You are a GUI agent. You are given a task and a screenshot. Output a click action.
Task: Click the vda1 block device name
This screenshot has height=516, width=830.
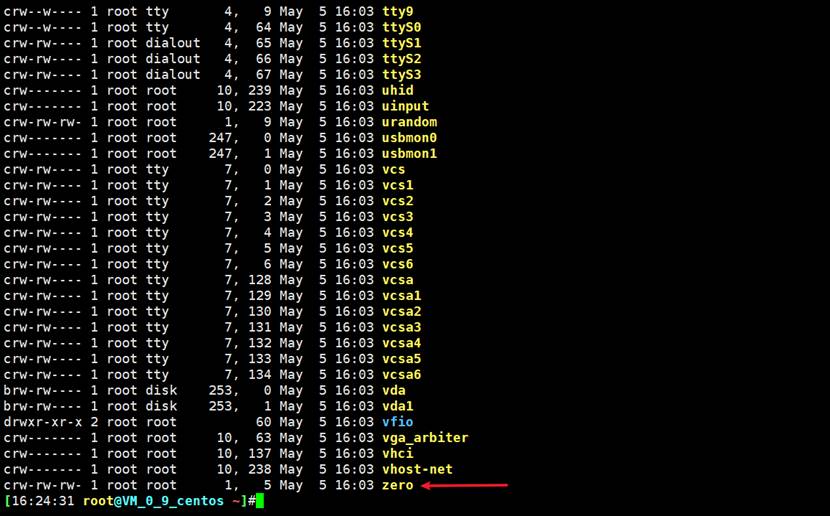(398, 406)
